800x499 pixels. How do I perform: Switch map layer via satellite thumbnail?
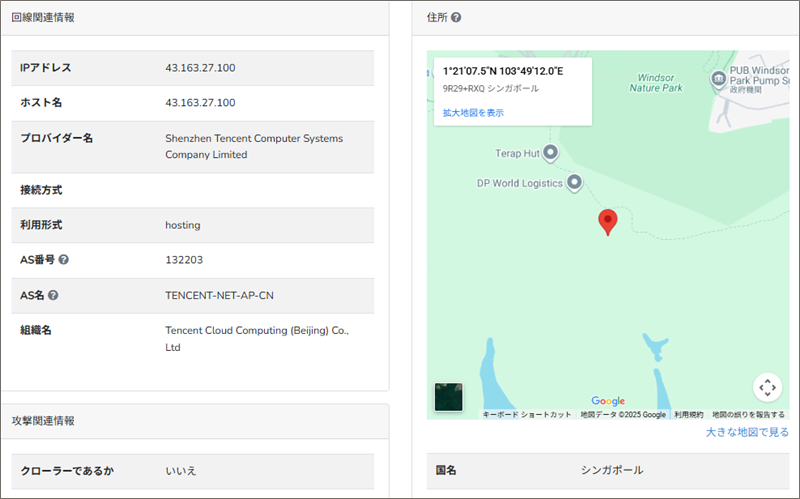[449, 396]
